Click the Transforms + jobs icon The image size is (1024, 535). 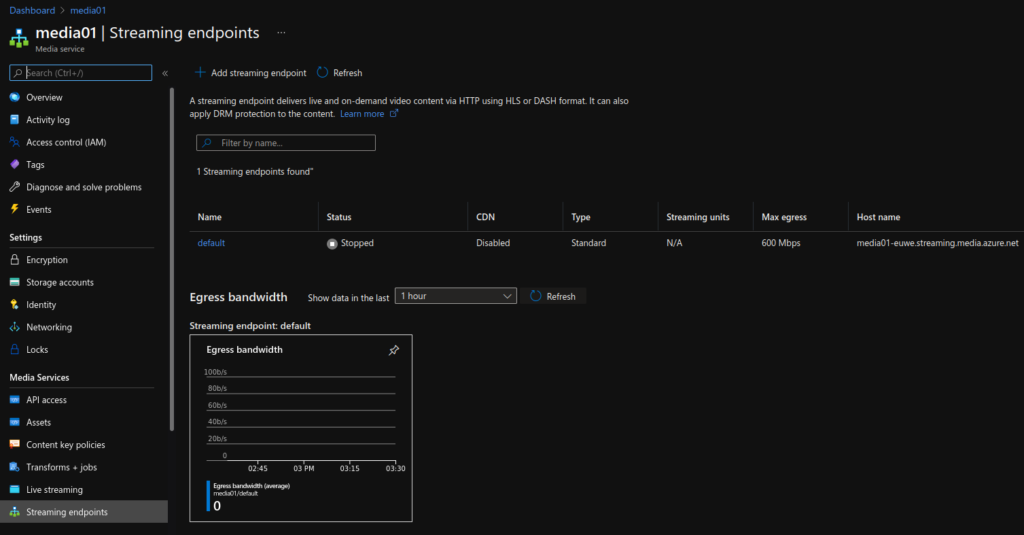(14, 467)
